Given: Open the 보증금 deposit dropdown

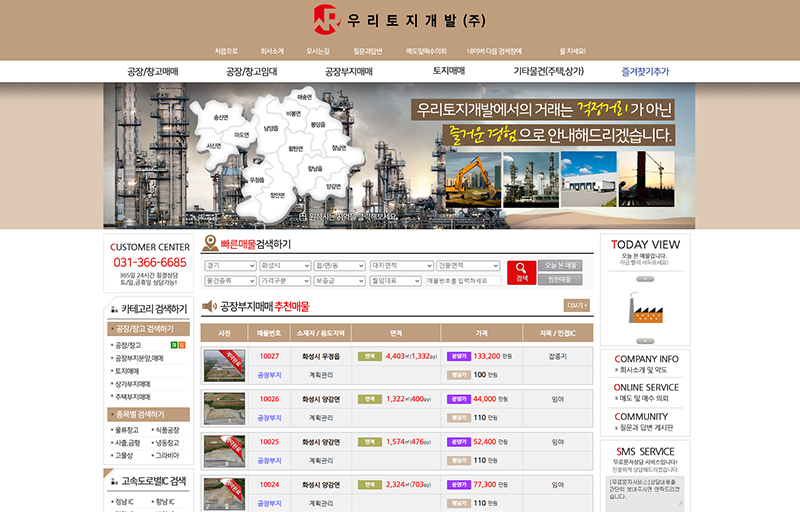Looking at the screenshot, I should pyautogui.click(x=339, y=281).
